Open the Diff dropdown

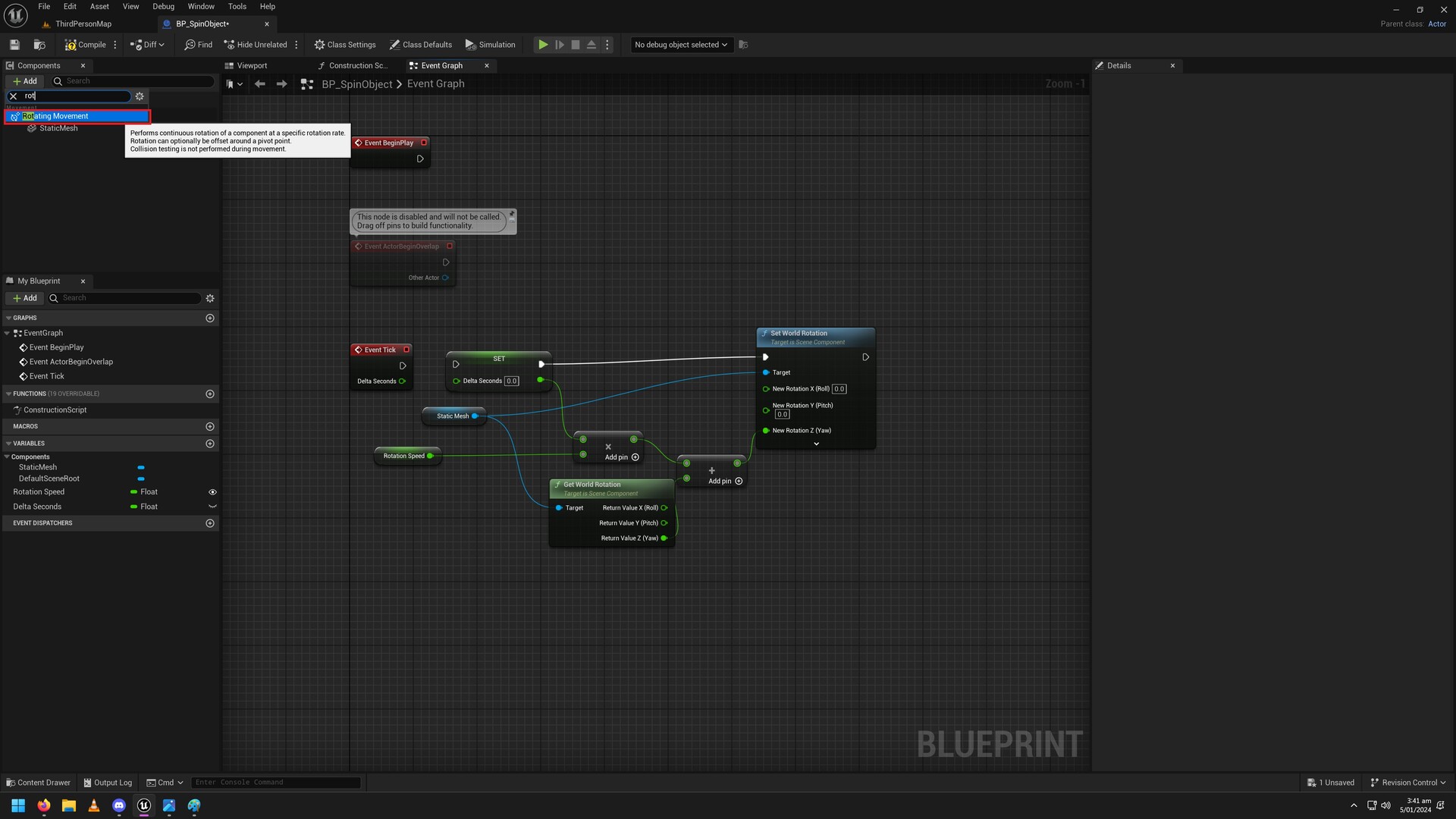click(147, 45)
